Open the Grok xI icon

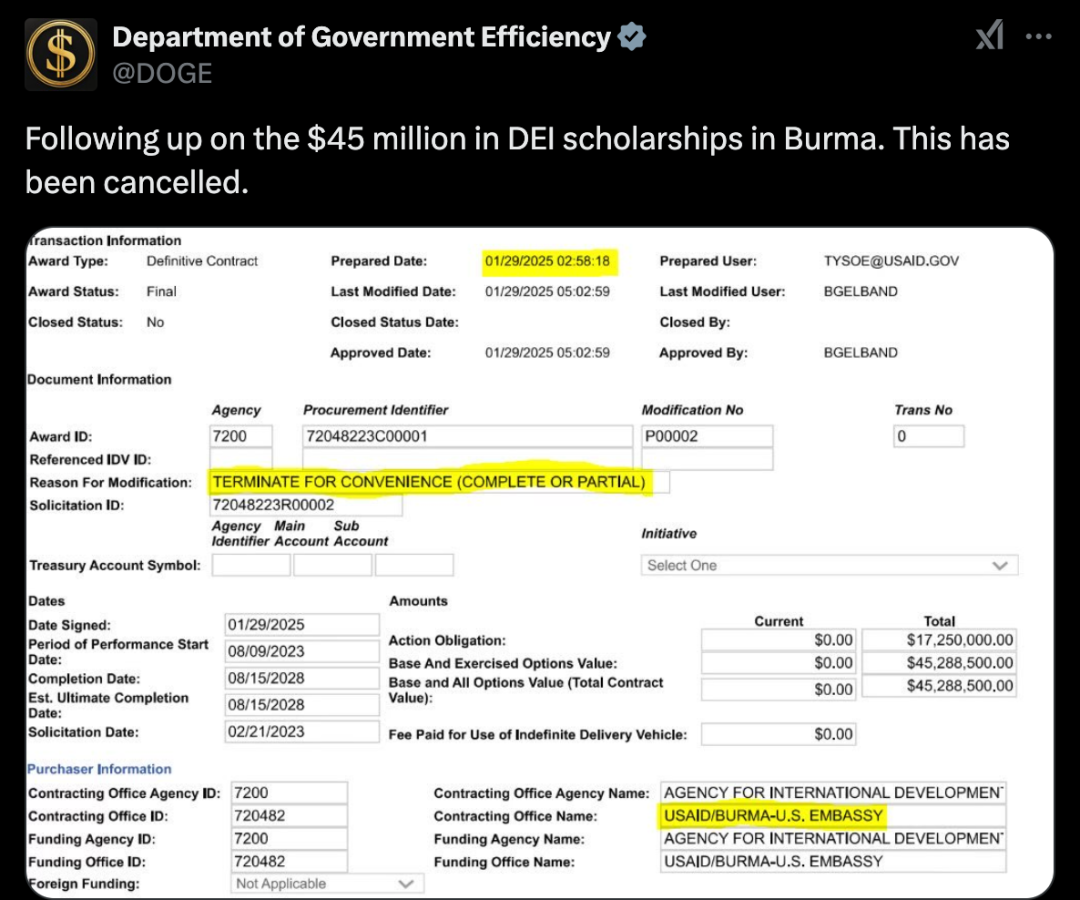click(990, 36)
